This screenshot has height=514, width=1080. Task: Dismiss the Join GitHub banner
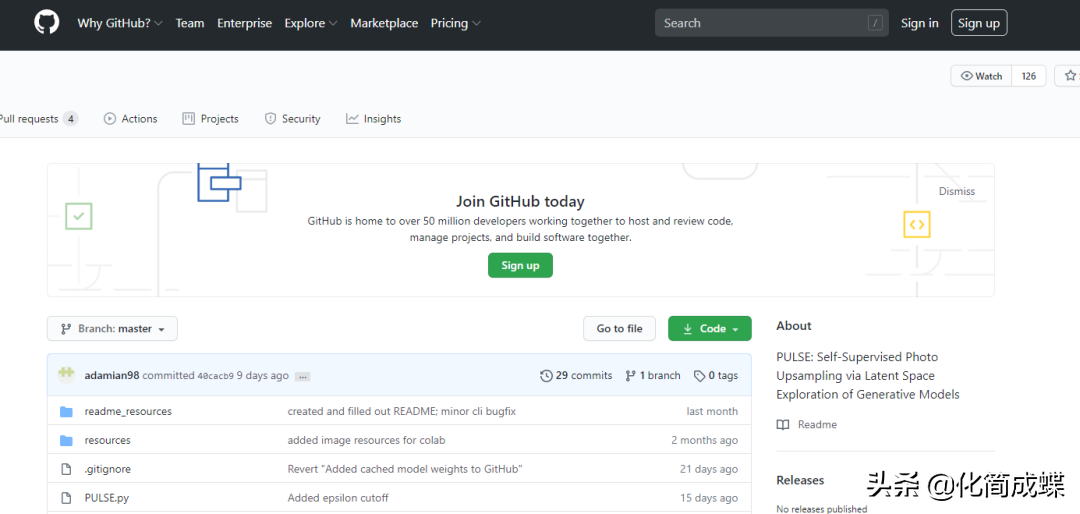coord(957,191)
